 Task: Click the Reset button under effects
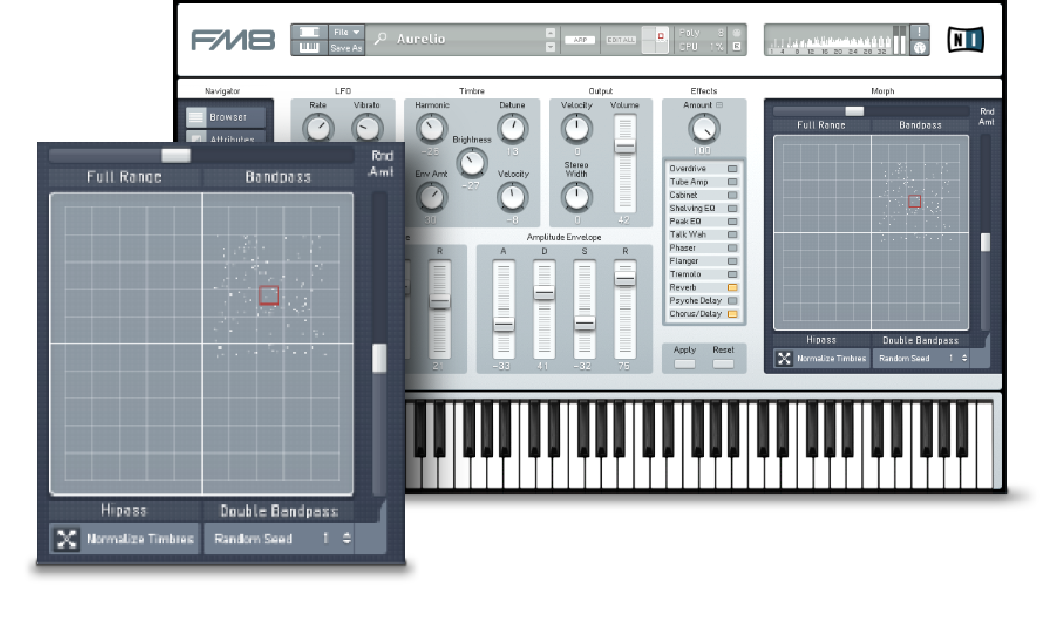click(723, 363)
